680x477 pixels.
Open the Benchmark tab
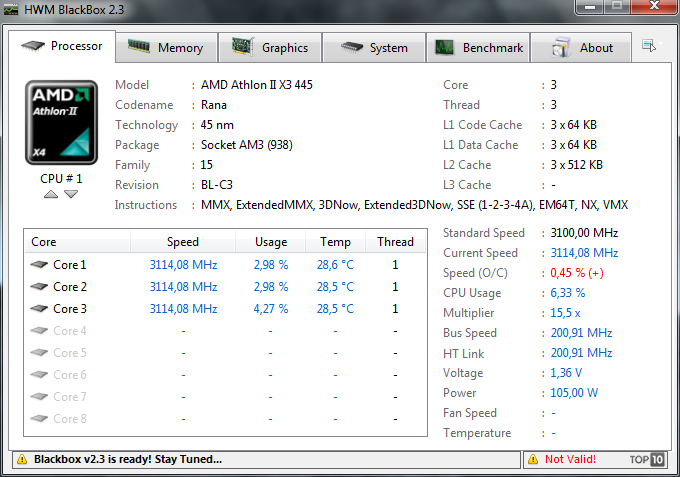[x=478, y=48]
